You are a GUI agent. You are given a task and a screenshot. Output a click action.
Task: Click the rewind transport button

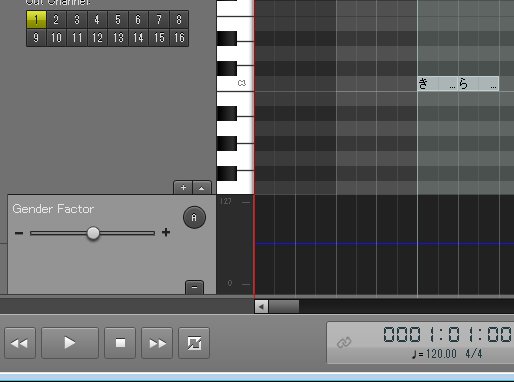pos(20,343)
